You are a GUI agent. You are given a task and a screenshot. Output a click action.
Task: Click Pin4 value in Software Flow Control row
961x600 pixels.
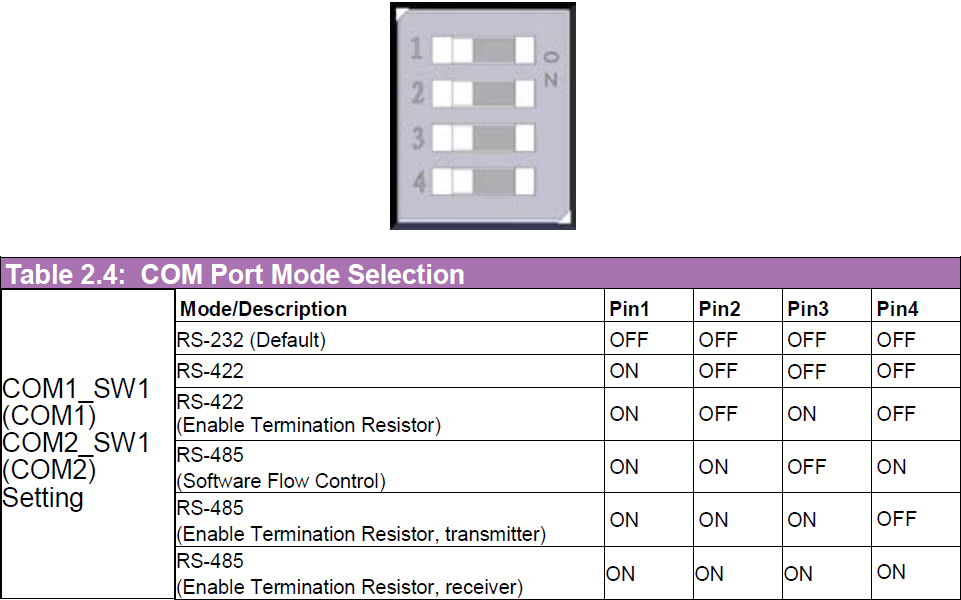pos(892,467)
